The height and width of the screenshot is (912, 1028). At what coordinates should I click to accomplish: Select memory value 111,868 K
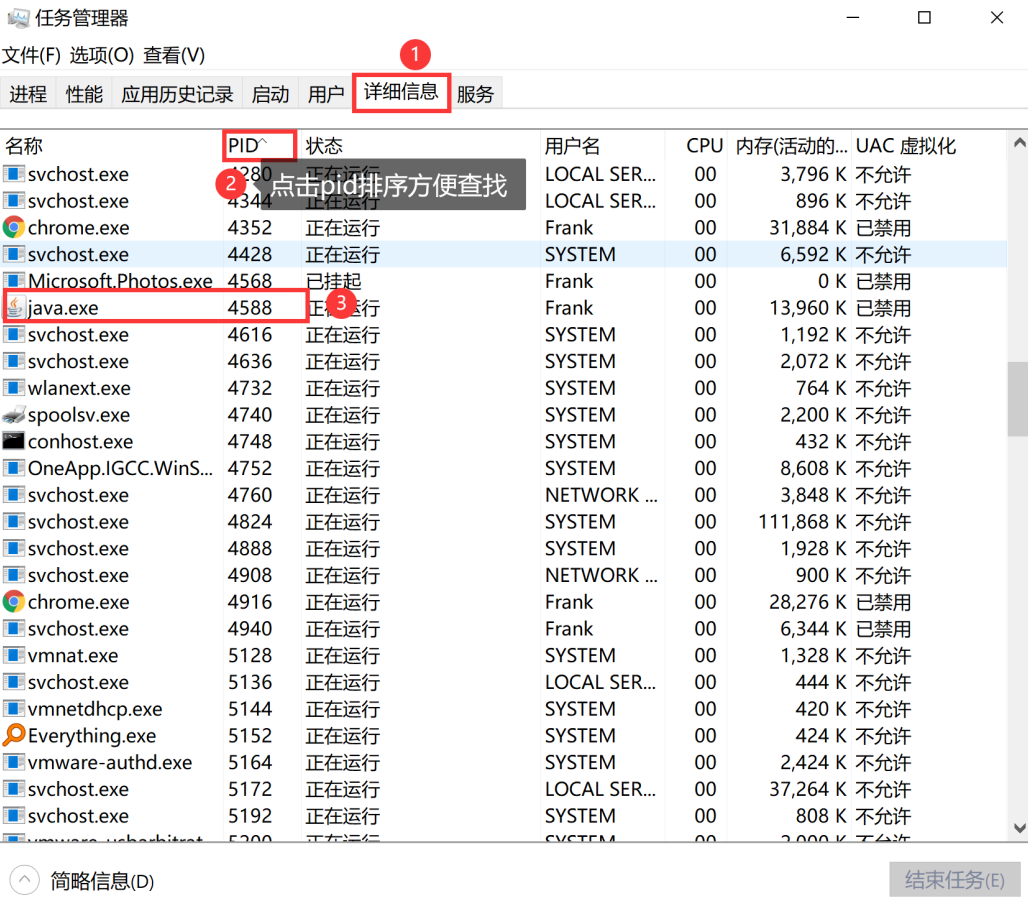802,522
